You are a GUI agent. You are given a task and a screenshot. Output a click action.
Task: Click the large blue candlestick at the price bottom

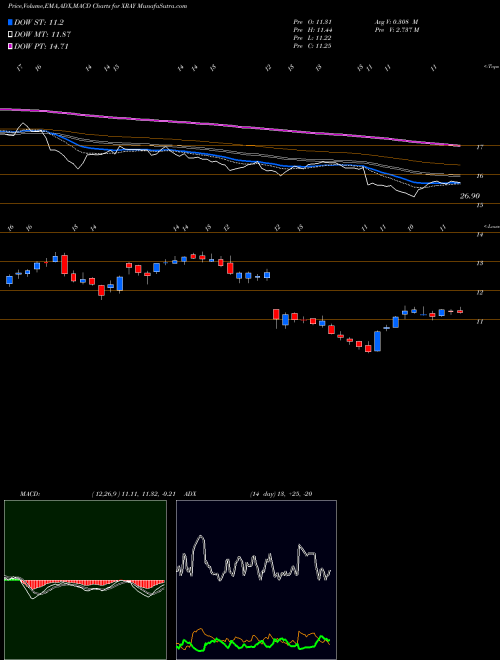[x=378, y=341]
